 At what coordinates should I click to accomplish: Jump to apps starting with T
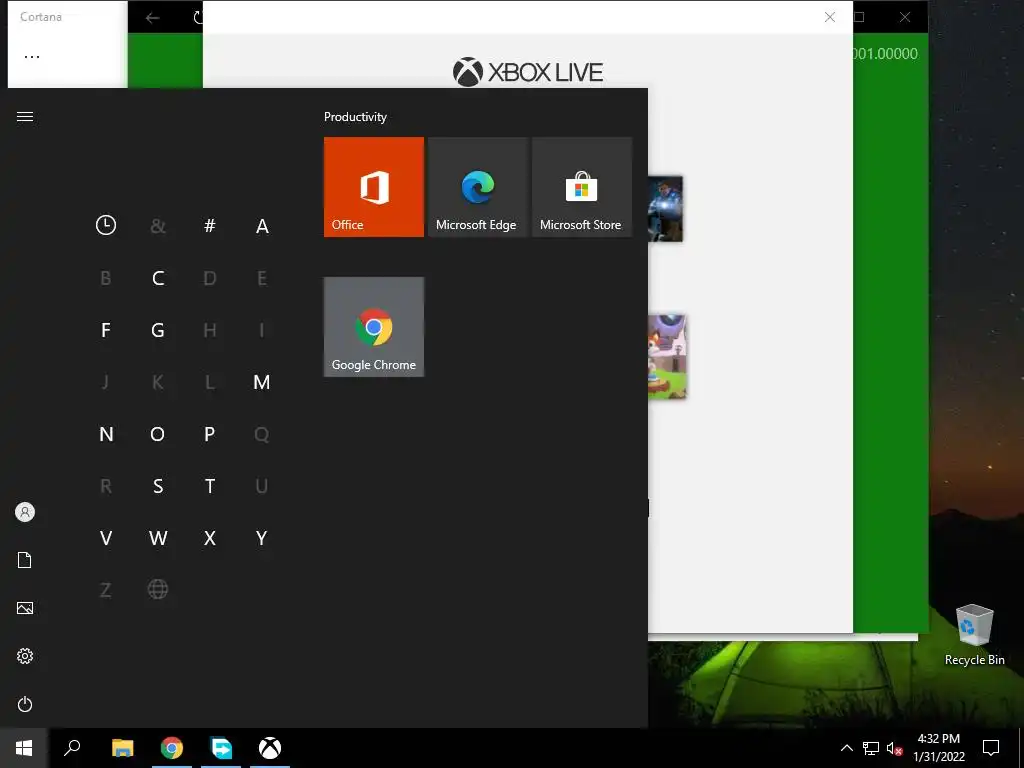click(210, 486)
